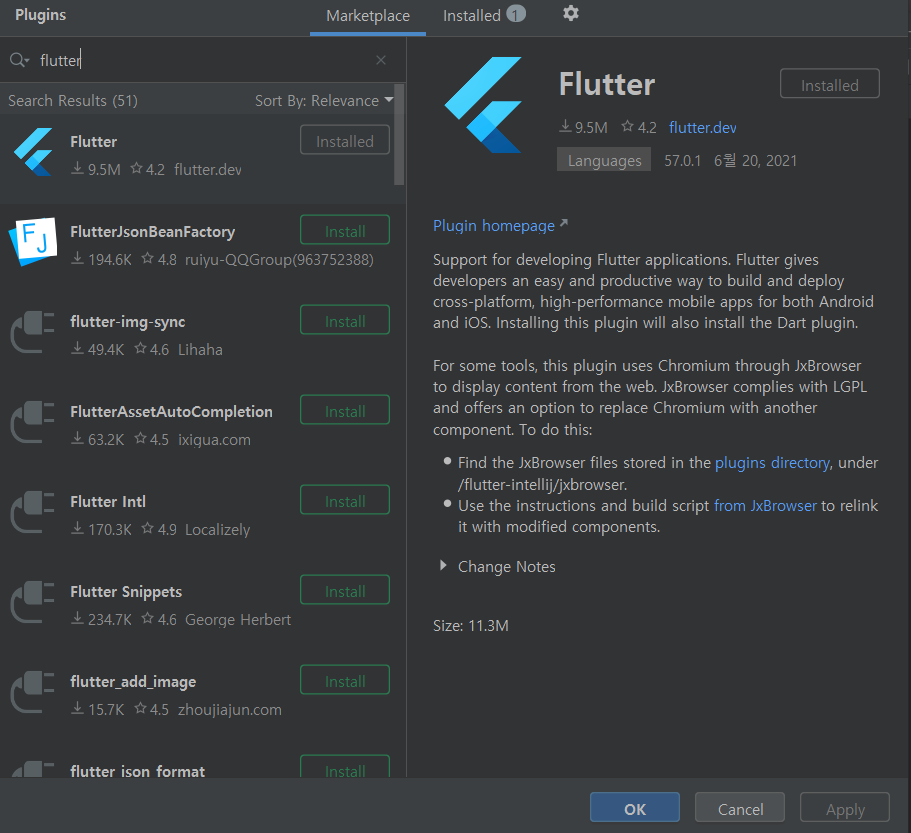Install the flutter_json_format plugin
Screen dimensions: 911x833
click(x=345, y=767)
